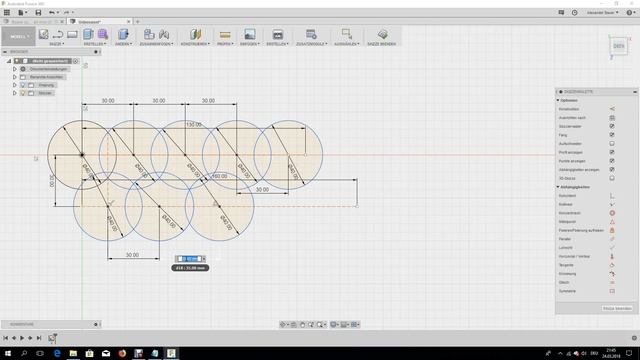Toggle the Fang checkbox

pos(612,135)
